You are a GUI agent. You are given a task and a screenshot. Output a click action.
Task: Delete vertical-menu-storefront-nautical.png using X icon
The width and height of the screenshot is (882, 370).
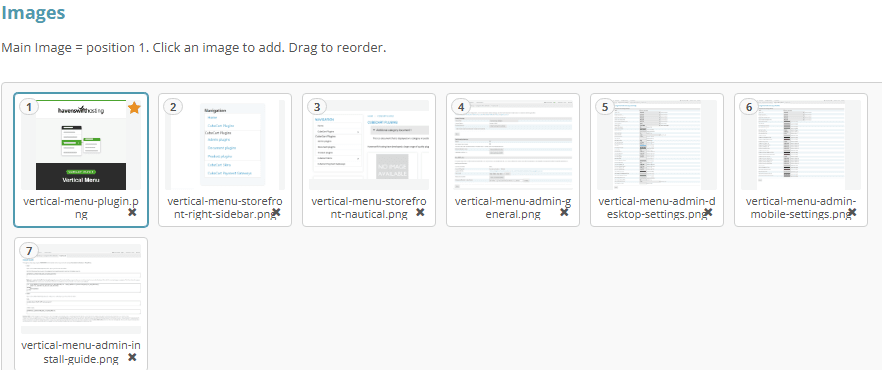pos(420,212)
